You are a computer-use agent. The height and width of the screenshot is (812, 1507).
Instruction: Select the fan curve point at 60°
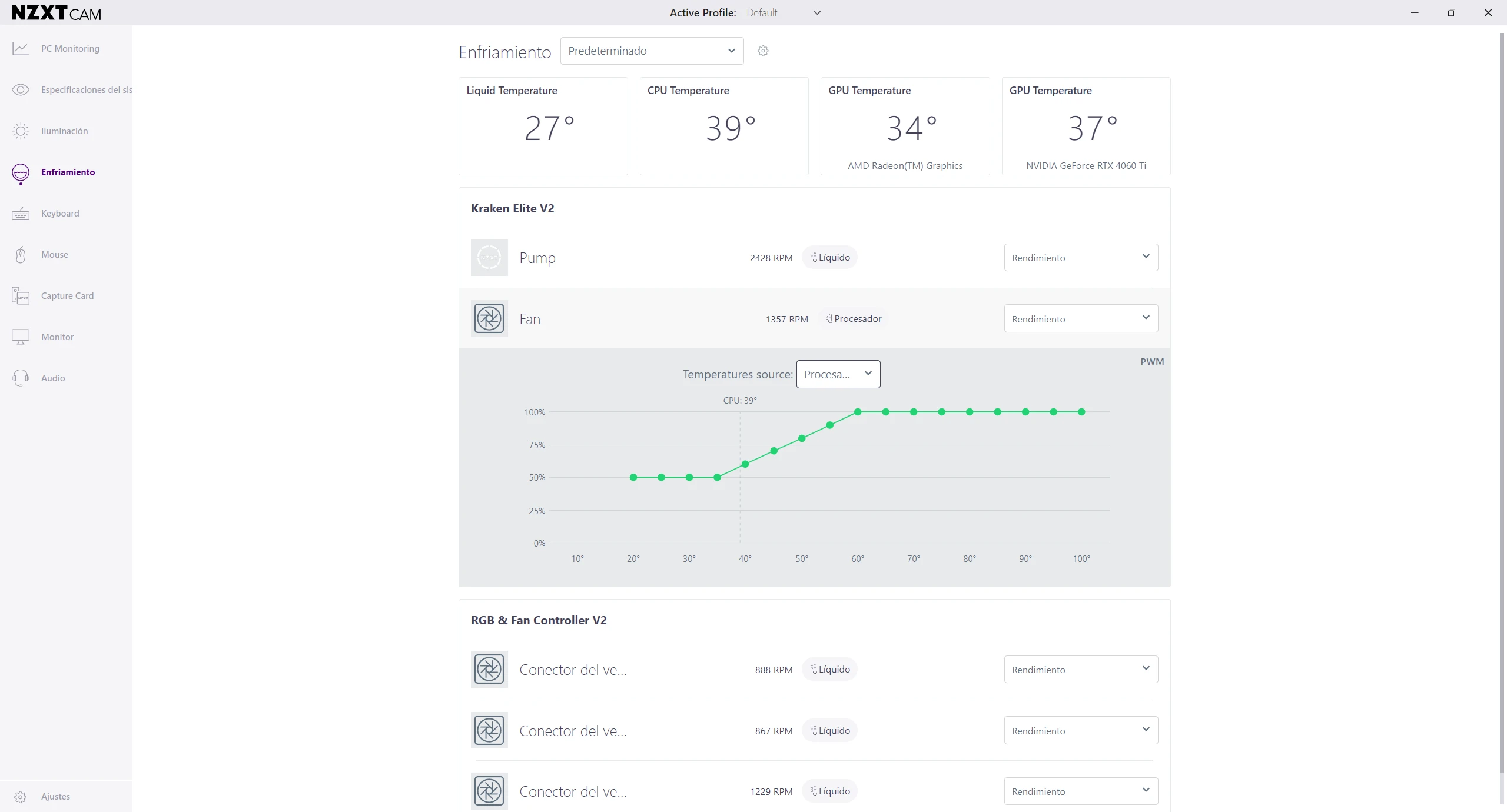858,412
